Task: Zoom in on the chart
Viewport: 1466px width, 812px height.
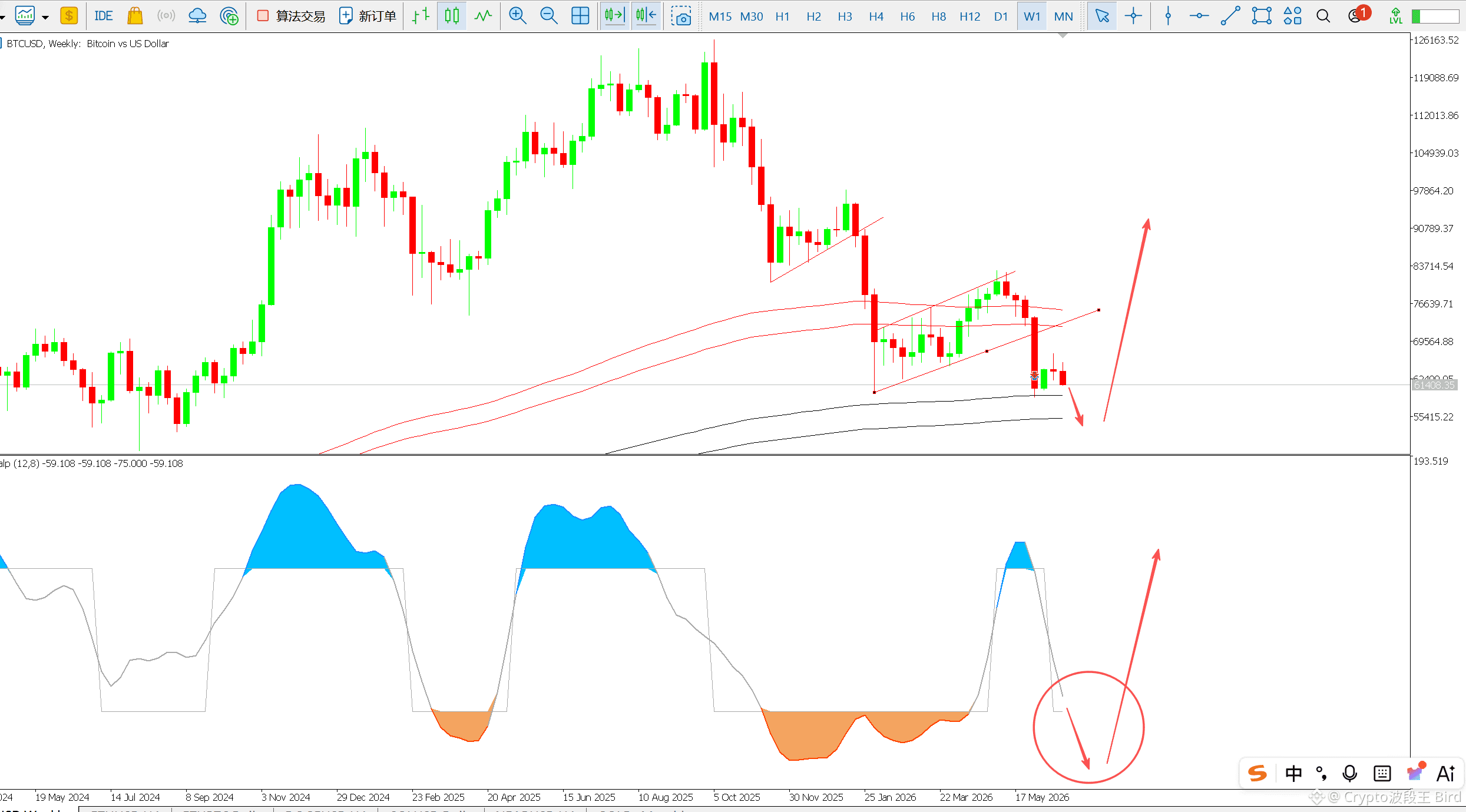Action: click(x=518, y=16)
